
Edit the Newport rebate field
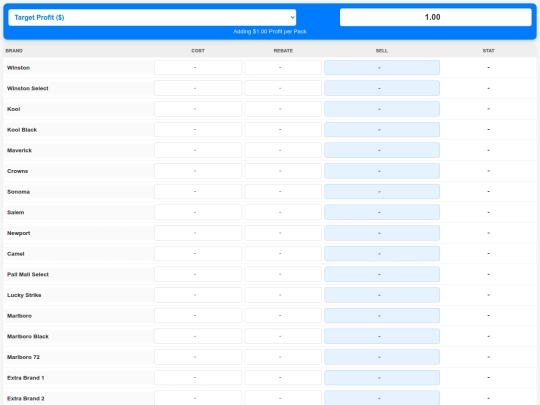(x=283, y=233)
